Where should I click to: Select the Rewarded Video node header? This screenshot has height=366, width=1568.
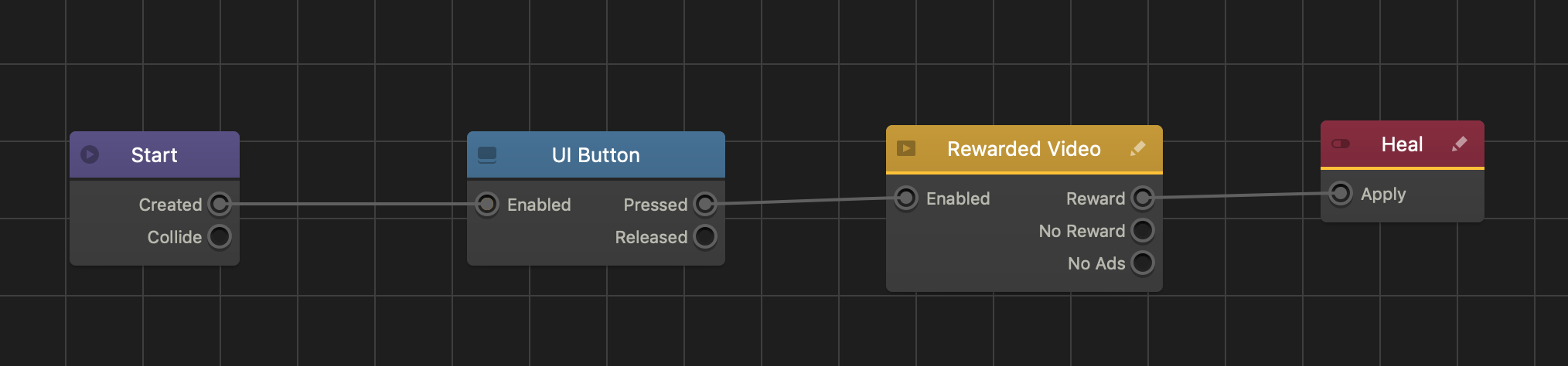click(1024, 148)
